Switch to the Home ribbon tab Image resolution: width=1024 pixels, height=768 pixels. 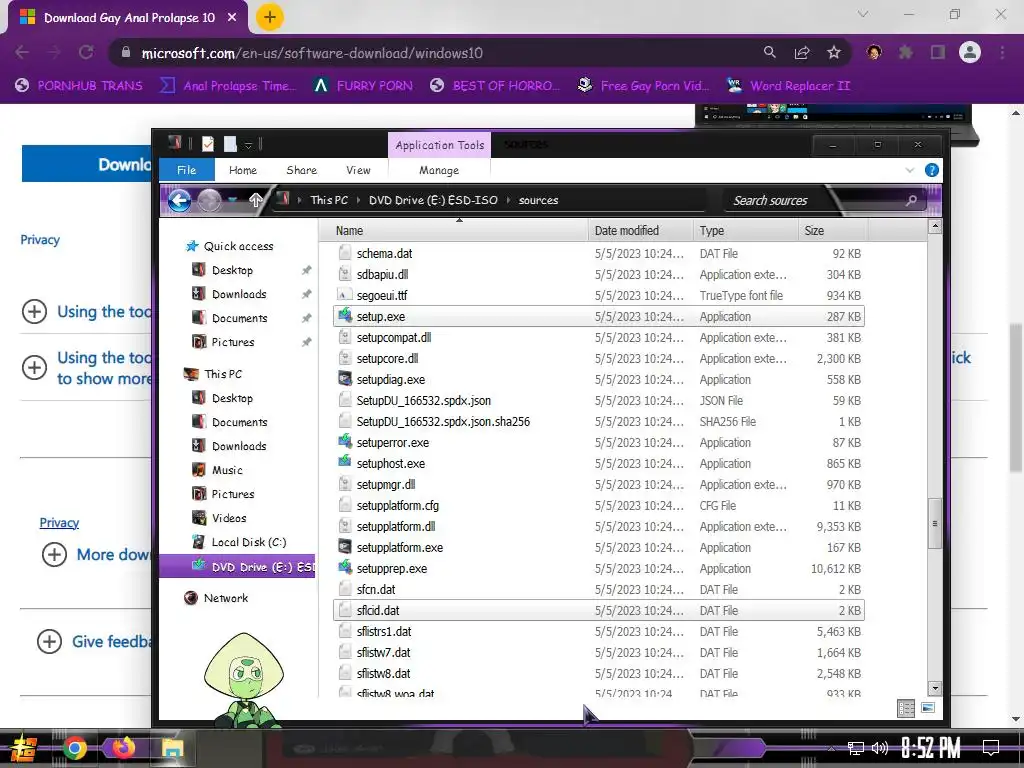(243, 170)
